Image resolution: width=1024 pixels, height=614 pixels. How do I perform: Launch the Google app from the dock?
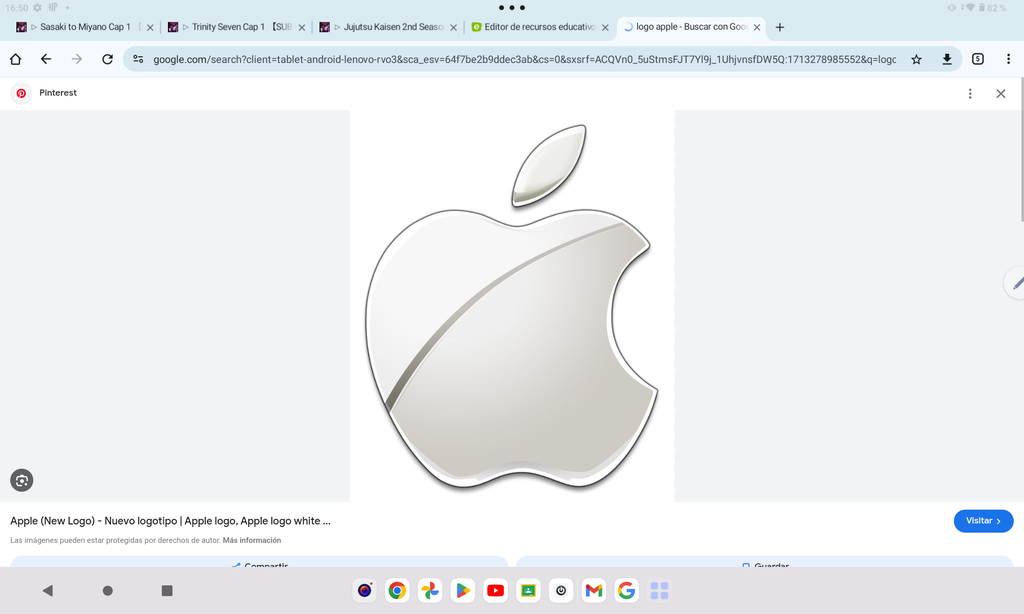(x=626, y=590)
